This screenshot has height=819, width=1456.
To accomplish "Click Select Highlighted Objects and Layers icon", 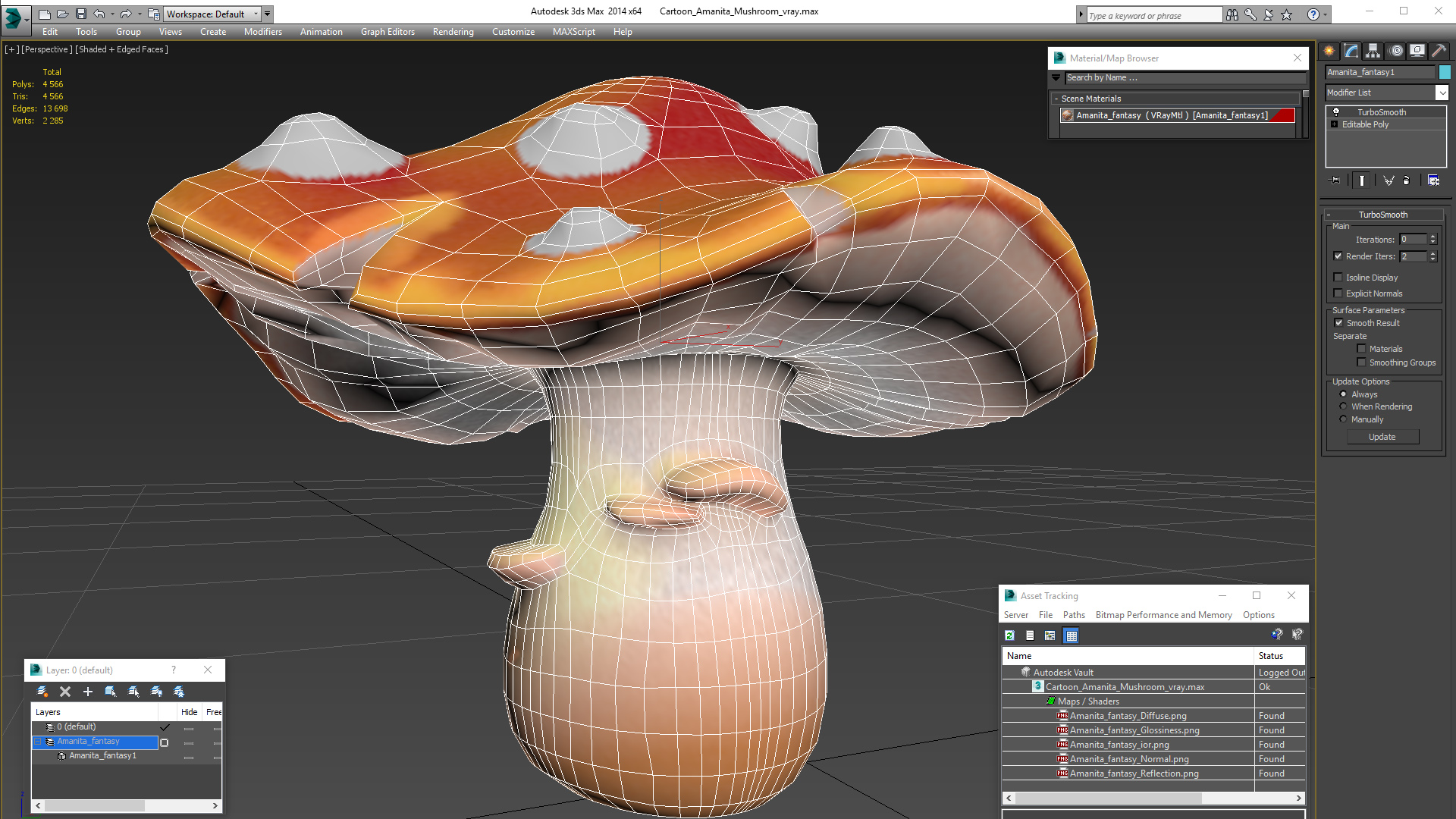I will (x=111, y=692).
